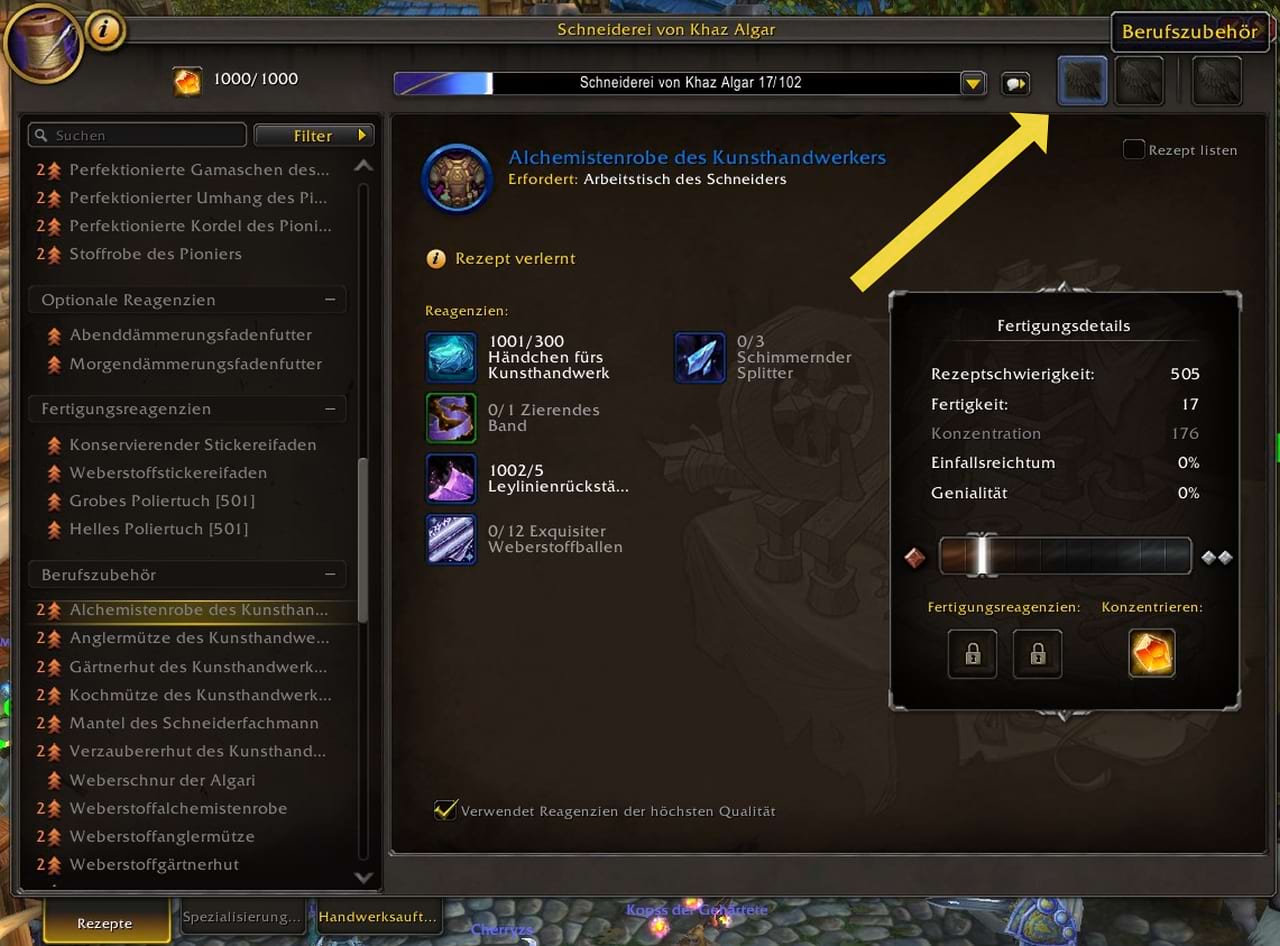Screen dimensions: 1280x946
Task: Click the Zierendes Band reagent icon
Action: [451, 417]
